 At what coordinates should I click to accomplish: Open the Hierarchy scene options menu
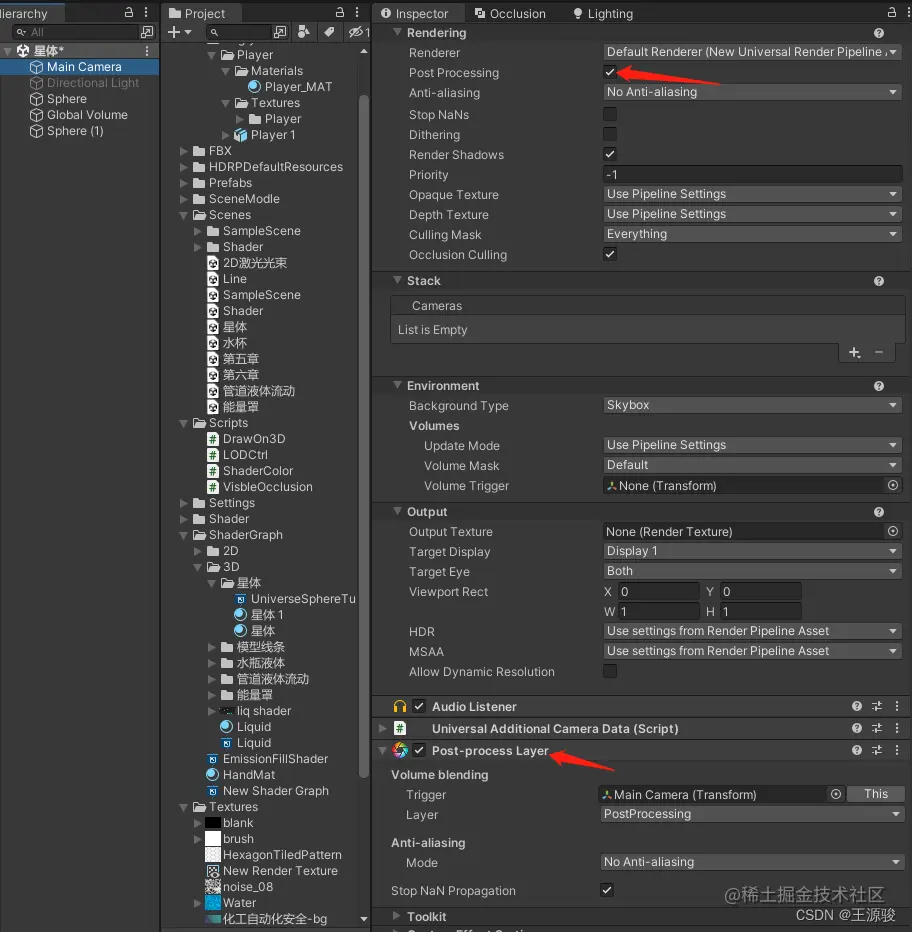pos(147,51)
